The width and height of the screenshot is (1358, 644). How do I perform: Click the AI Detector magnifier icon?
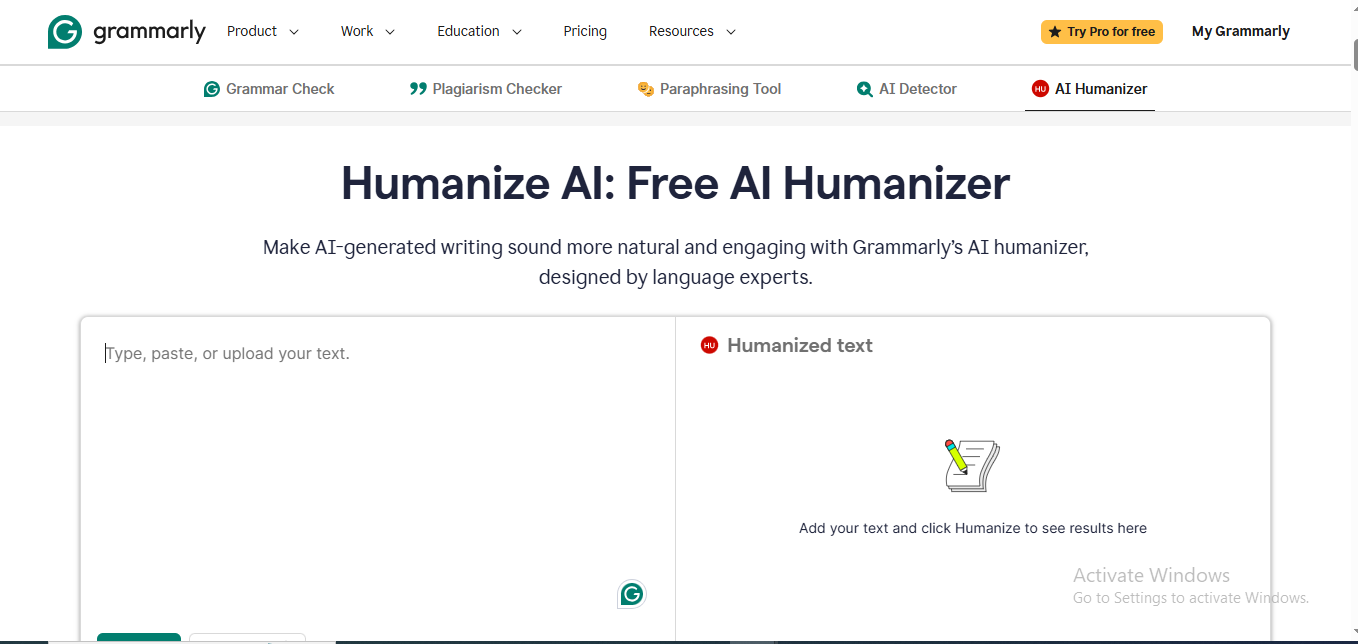click(x=864, y=88)
